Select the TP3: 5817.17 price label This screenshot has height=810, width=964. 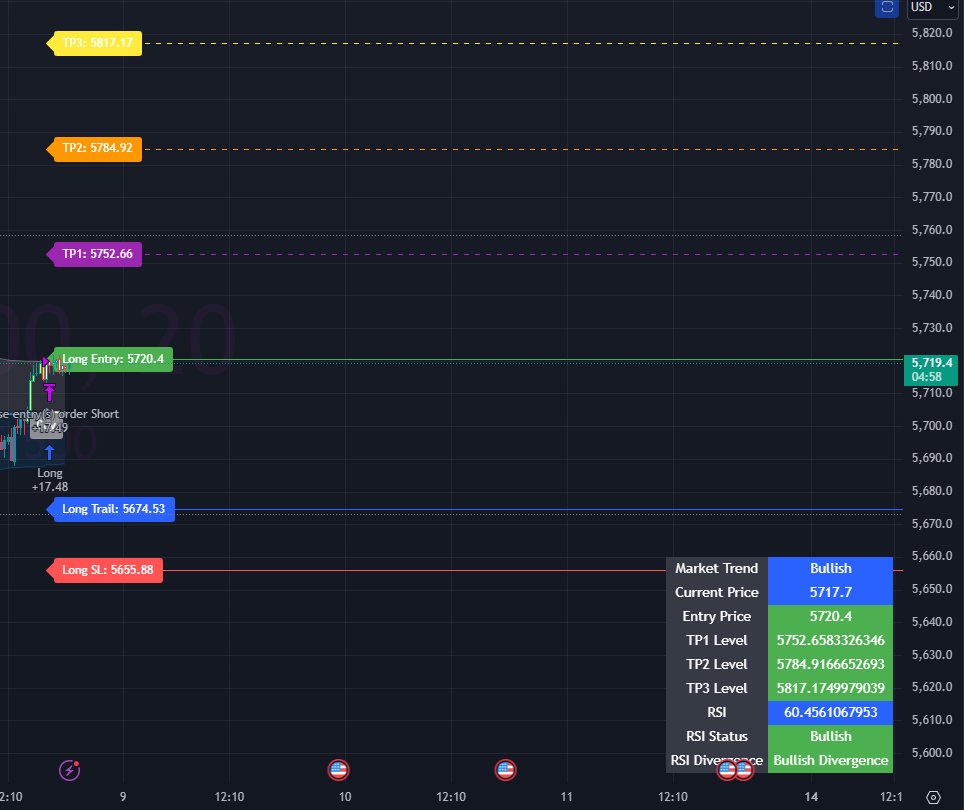coord(95,43)
